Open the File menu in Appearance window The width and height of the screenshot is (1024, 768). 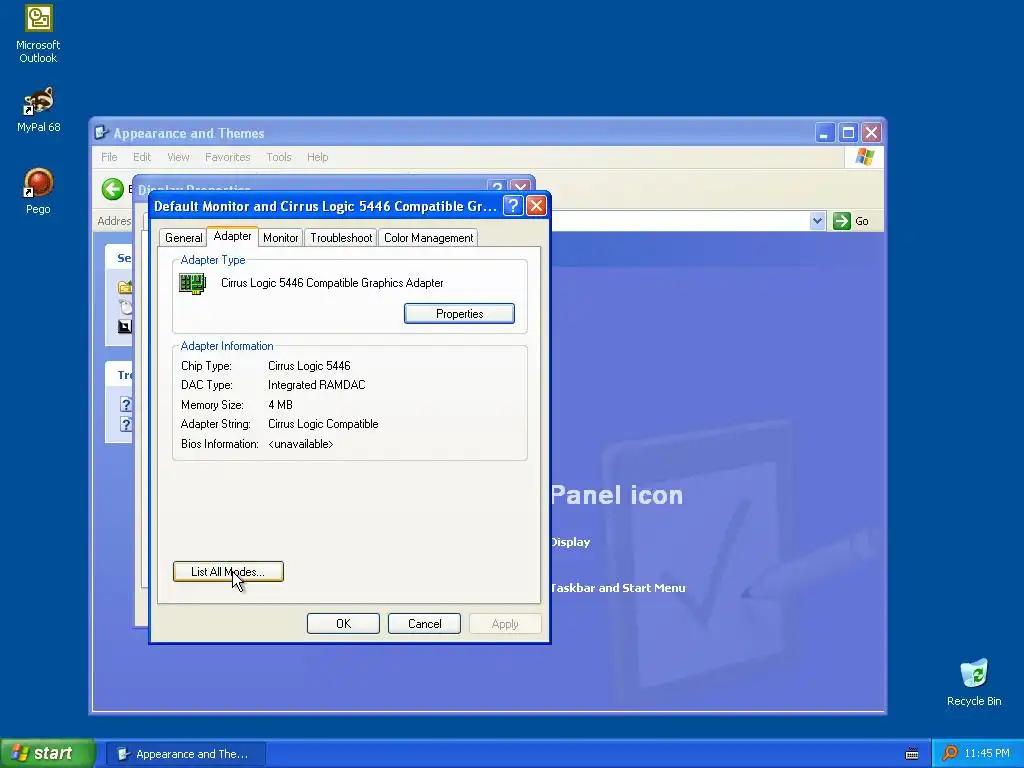click(x=109, y=157)
